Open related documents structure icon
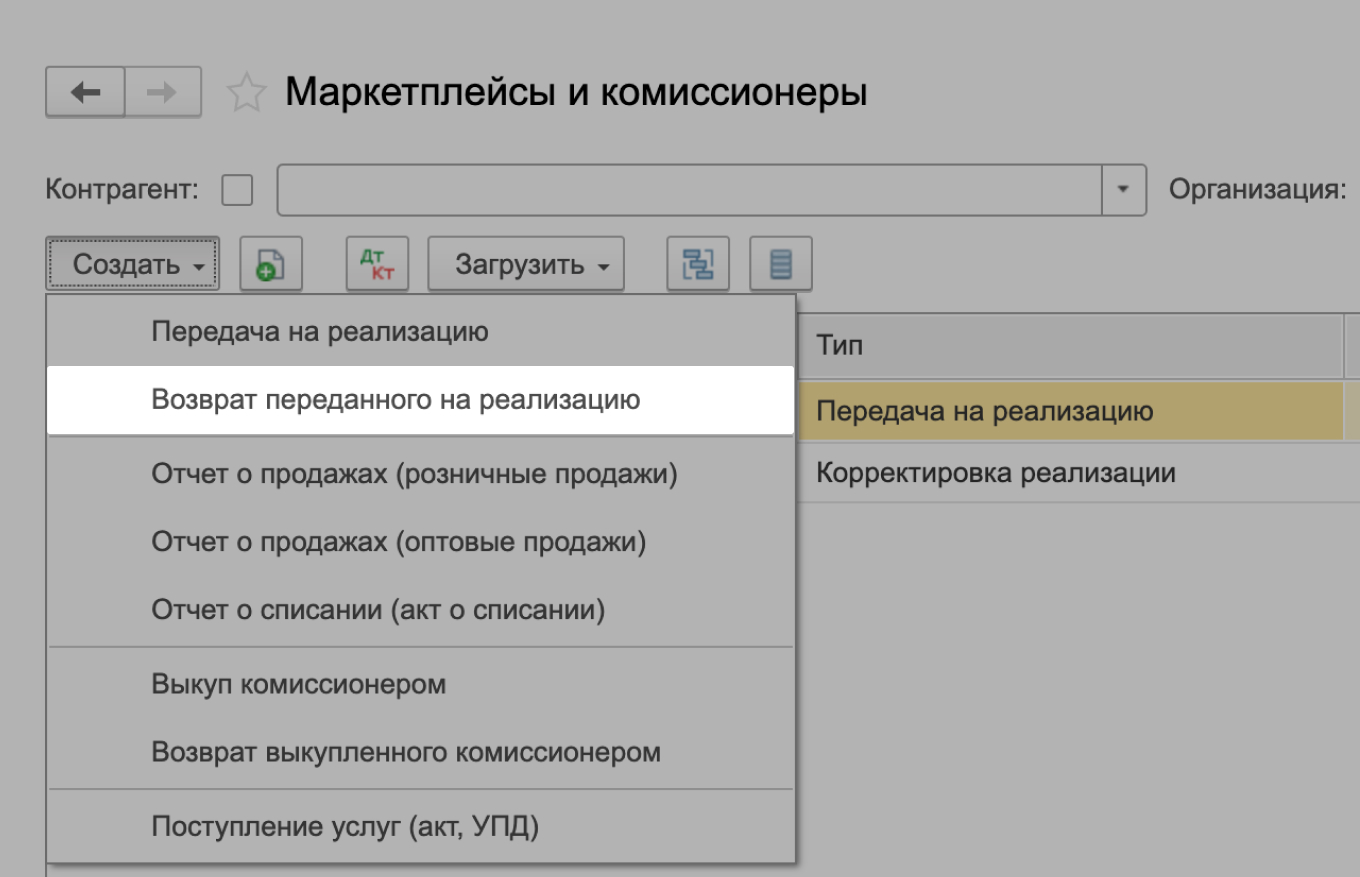This screenshot has width=1360, height=877. [697, 263]
